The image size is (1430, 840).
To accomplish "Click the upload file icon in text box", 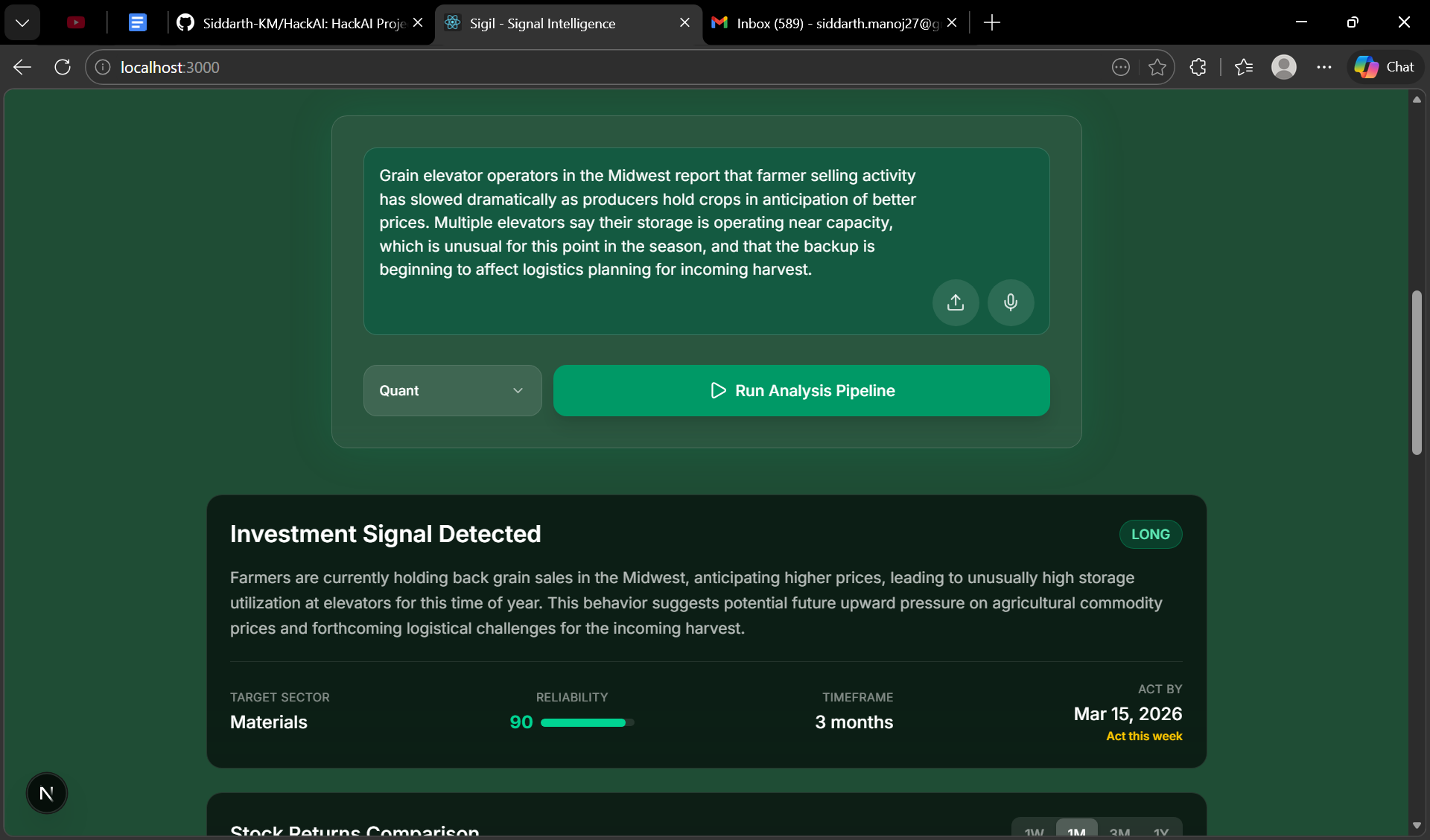I will (956, 302).
